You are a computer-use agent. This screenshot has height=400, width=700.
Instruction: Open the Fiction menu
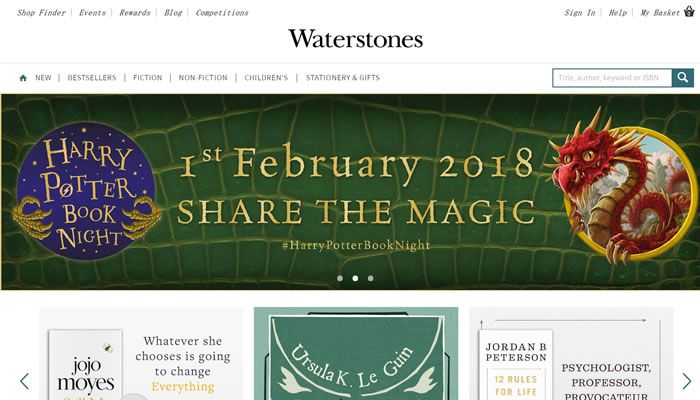[148, 78]
